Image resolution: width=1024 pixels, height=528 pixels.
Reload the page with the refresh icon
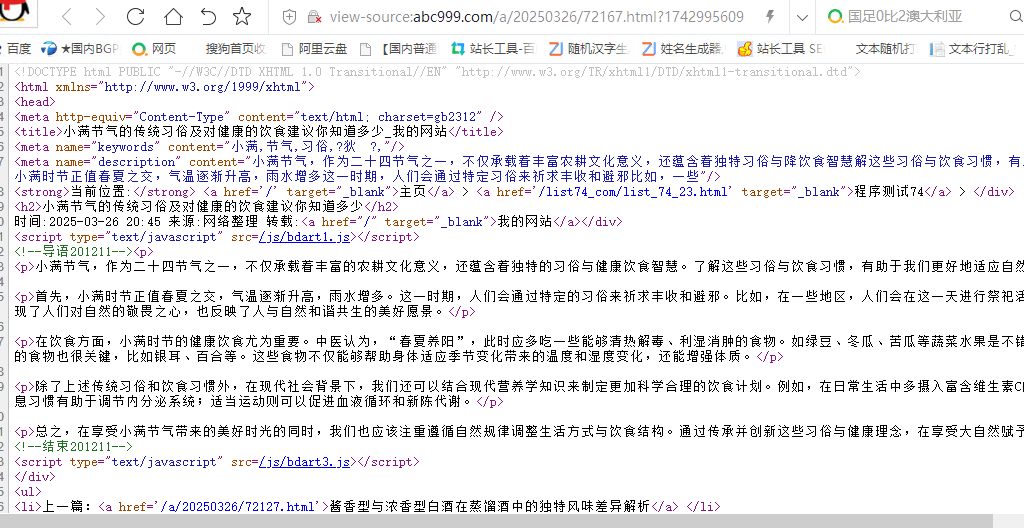click(136, 17)
